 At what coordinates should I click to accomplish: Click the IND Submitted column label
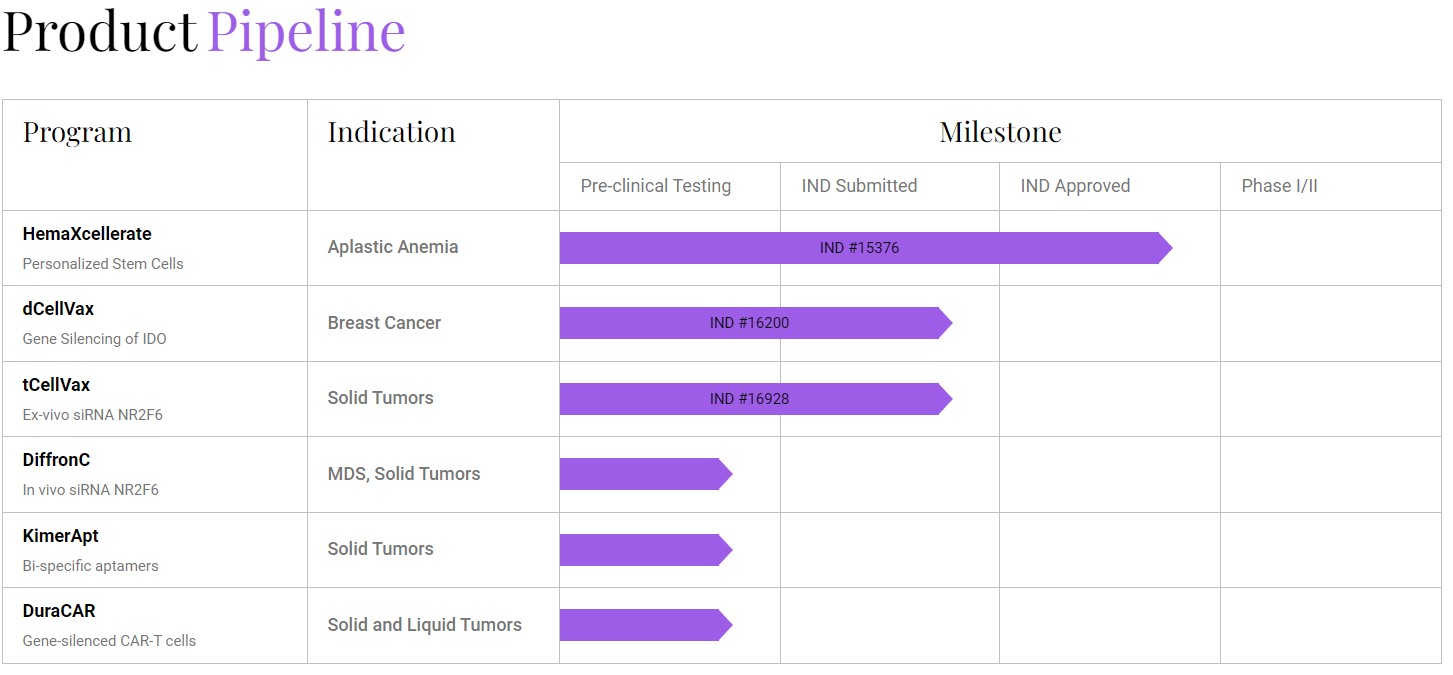[859, 186]
